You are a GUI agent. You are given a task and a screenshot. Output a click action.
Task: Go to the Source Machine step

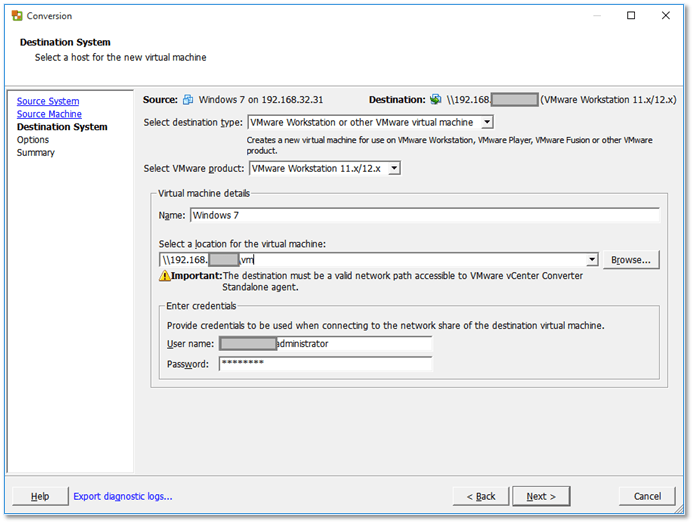pos(49,114)
